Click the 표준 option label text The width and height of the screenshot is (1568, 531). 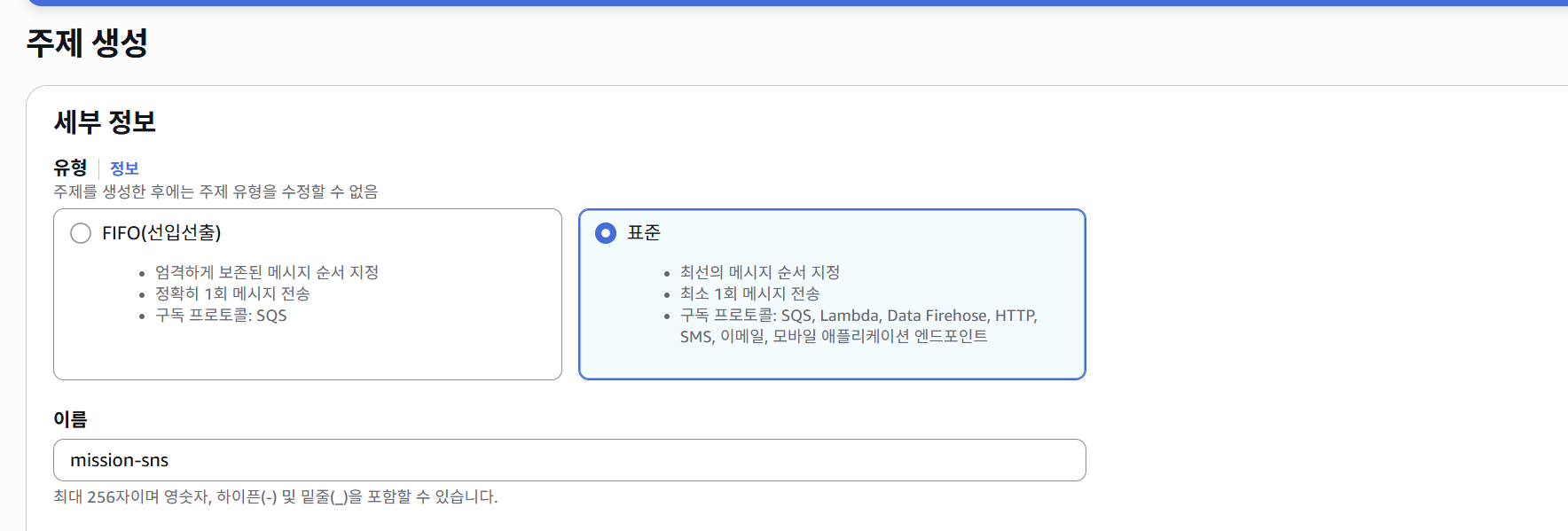(644, 233)
